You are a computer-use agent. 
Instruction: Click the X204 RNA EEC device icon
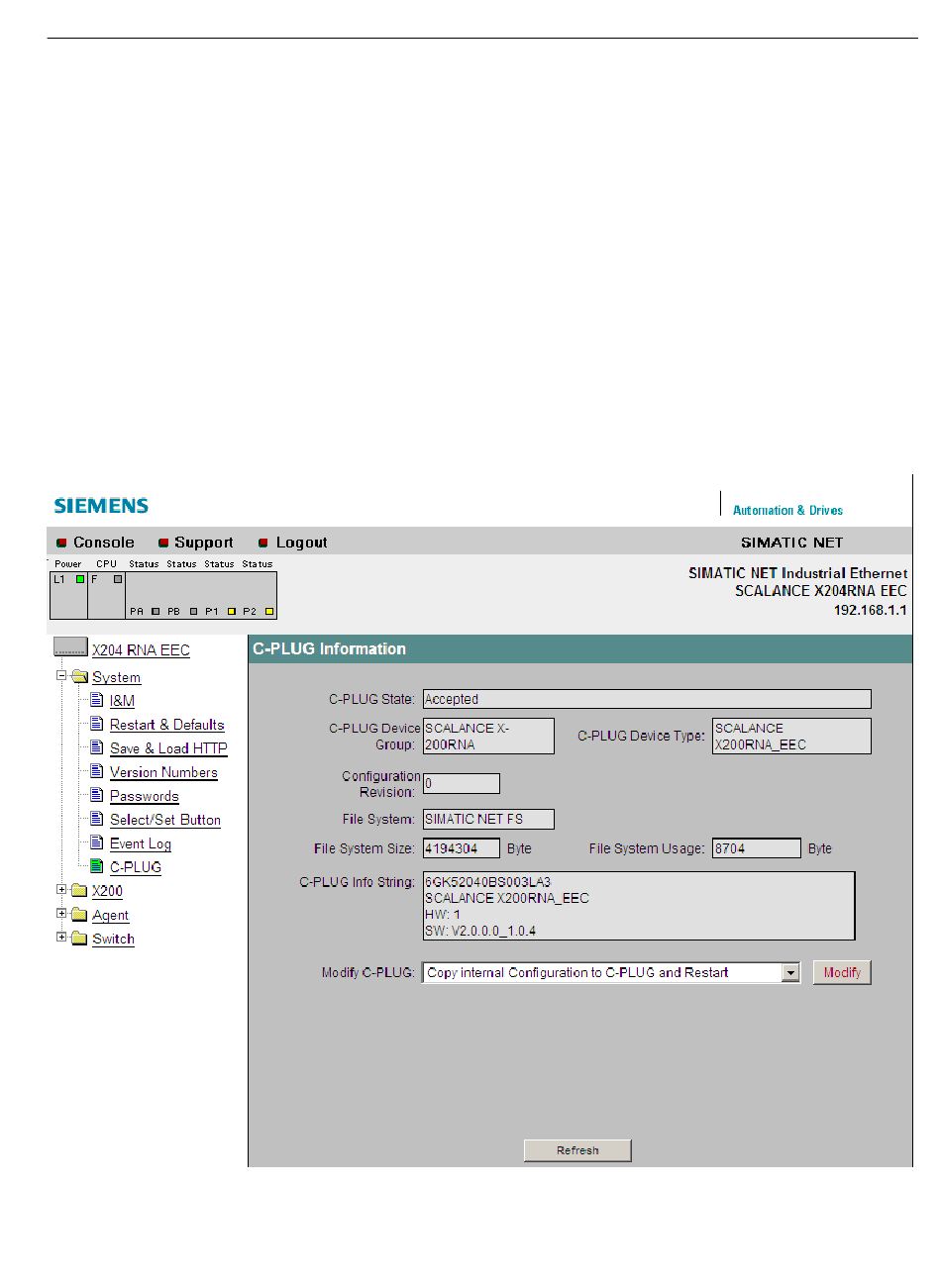pos(70,647)
